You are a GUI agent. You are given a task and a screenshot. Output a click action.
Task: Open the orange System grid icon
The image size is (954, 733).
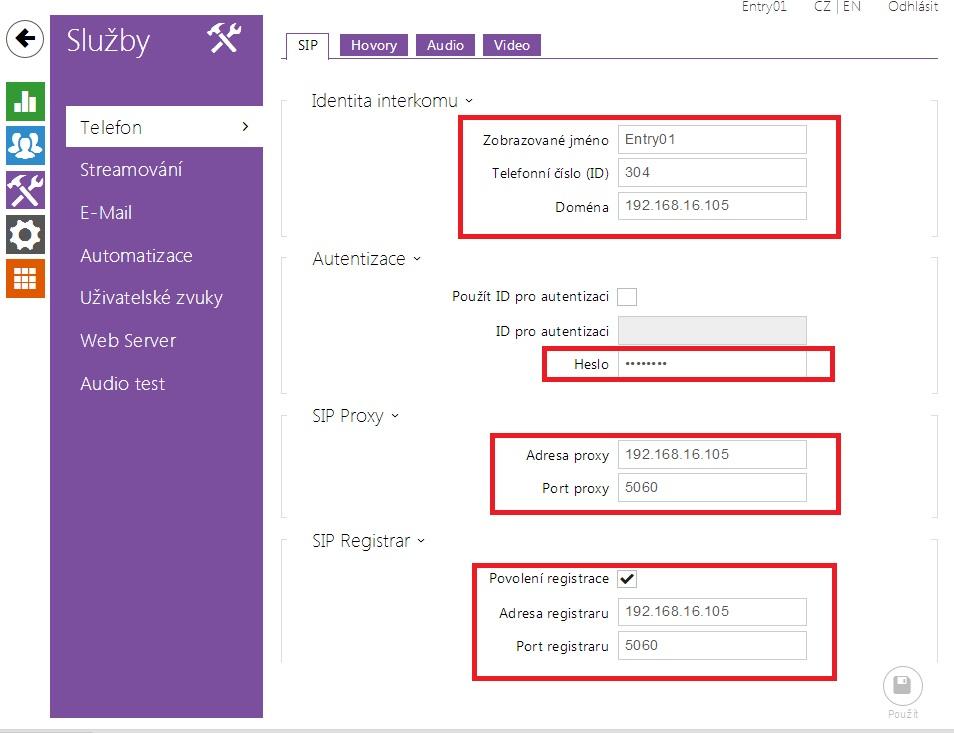(25, 279)
